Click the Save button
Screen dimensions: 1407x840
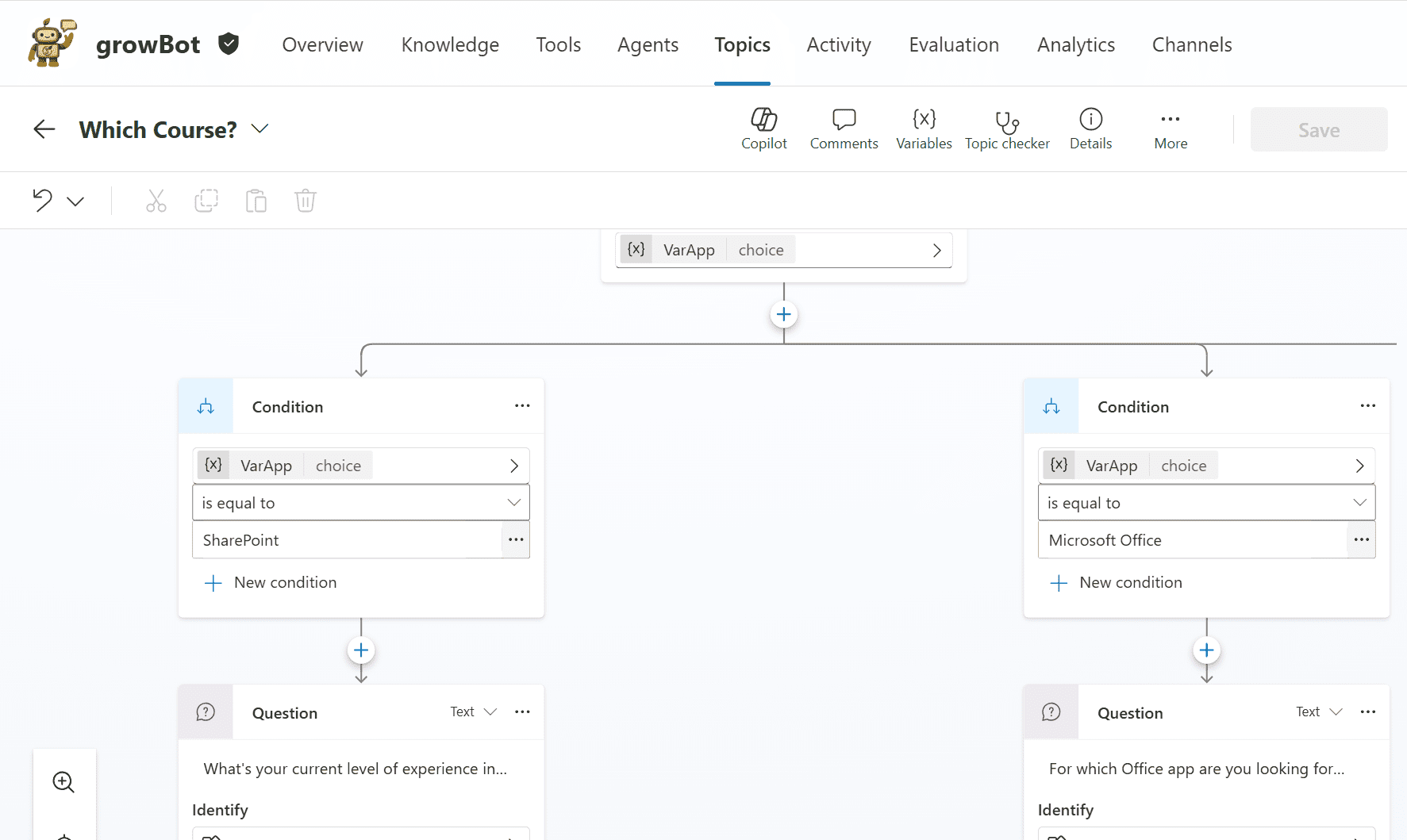[x=1318, y=130]
